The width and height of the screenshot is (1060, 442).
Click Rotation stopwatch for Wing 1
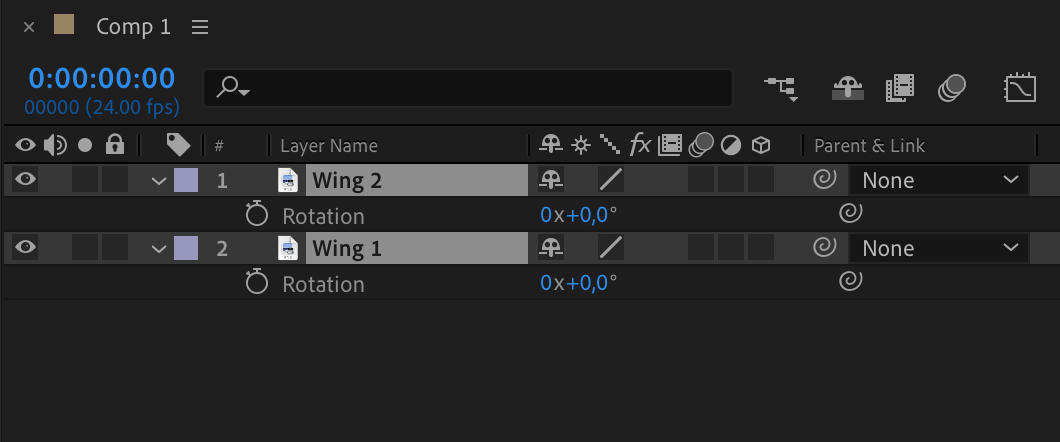coord(257,281)
